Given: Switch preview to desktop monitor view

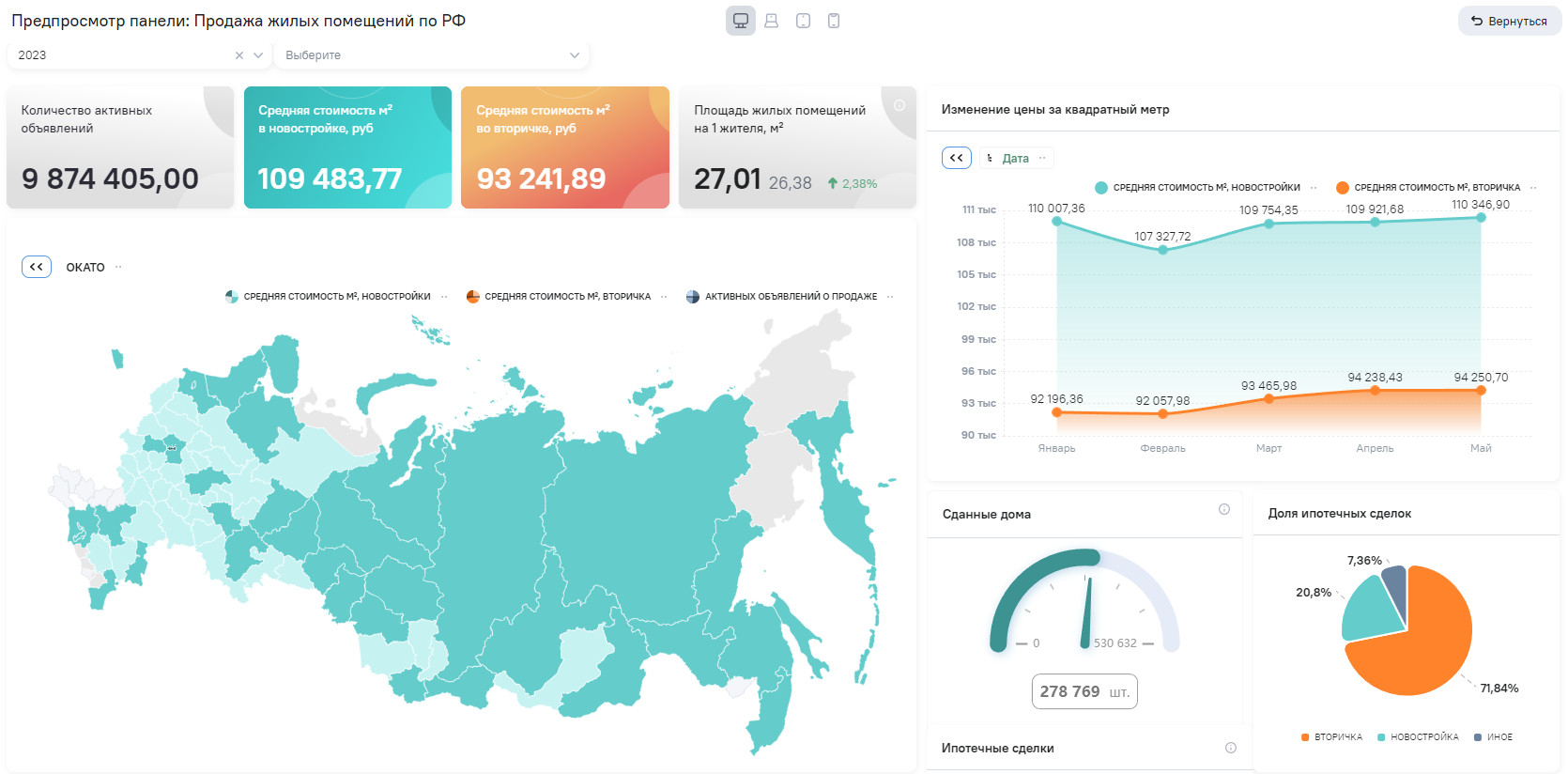Looking at the screenshot, I should [x=740, y=21].
